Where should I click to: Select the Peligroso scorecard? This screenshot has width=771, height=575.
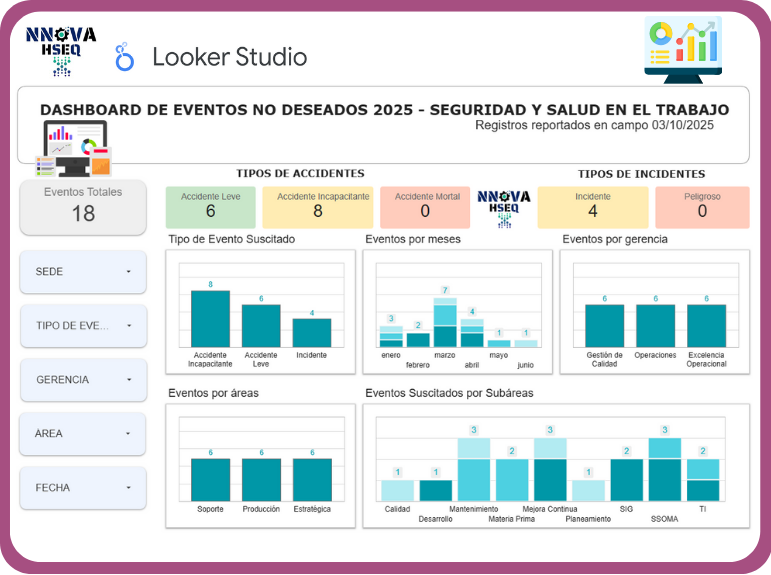702,206
